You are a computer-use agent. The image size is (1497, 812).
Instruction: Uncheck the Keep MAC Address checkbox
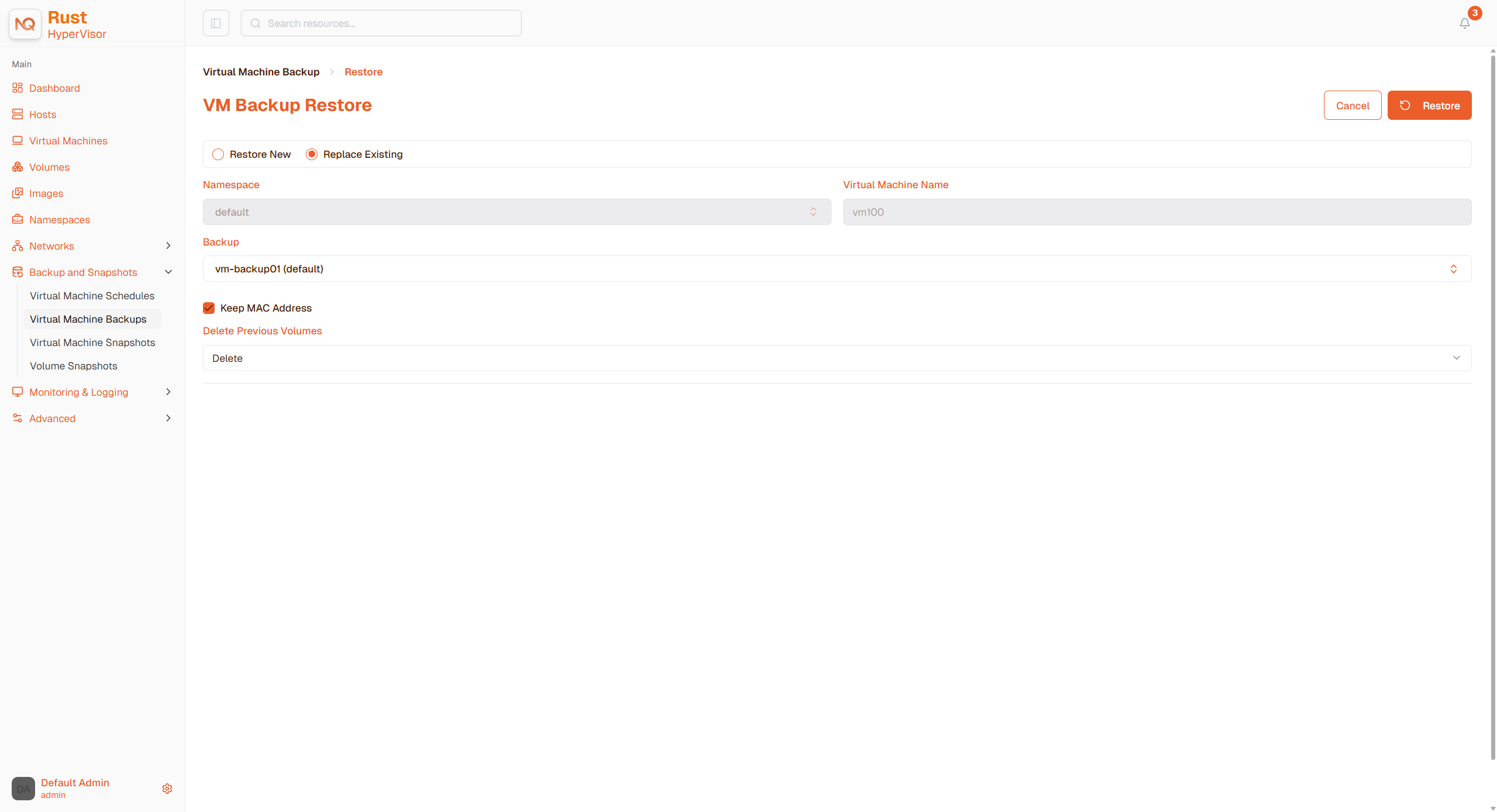click(x=209, y=308)
